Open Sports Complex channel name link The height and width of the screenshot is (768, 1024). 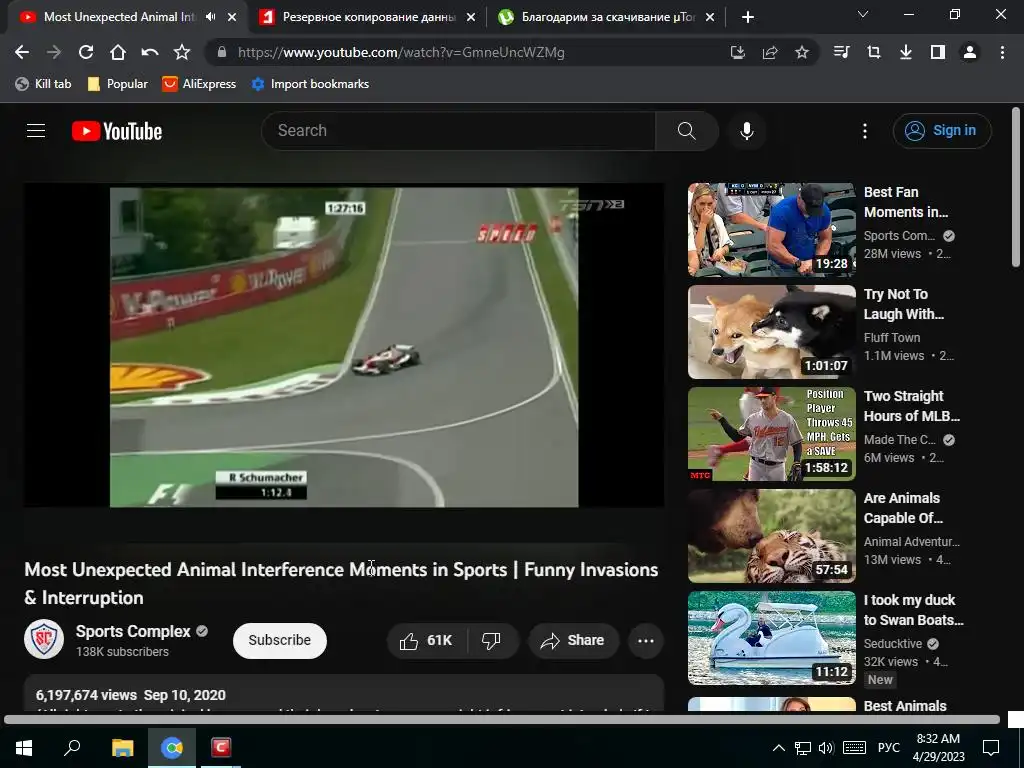coord(133,632)
